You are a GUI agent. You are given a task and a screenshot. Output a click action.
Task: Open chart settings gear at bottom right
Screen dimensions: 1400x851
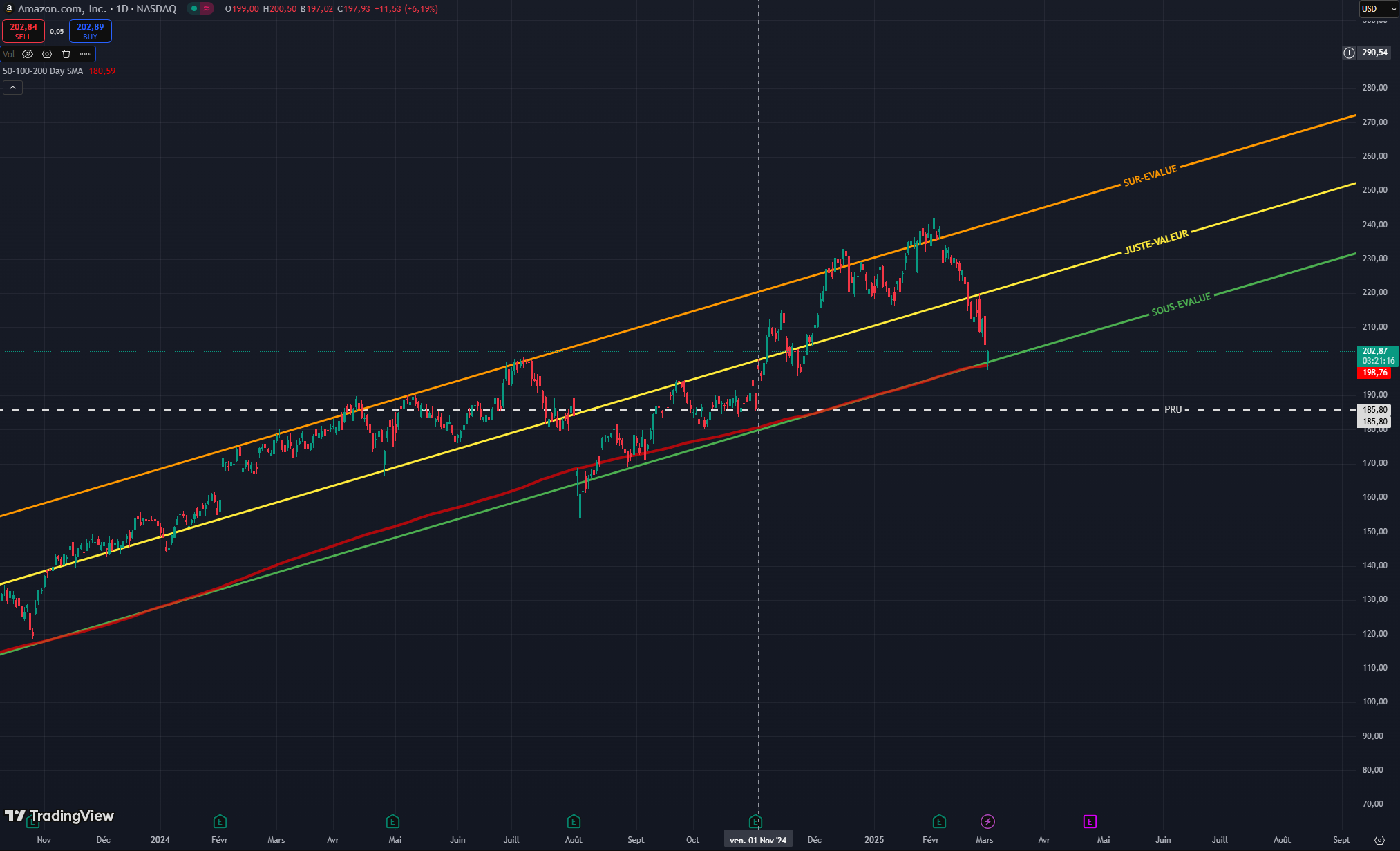pos(1379,840)
